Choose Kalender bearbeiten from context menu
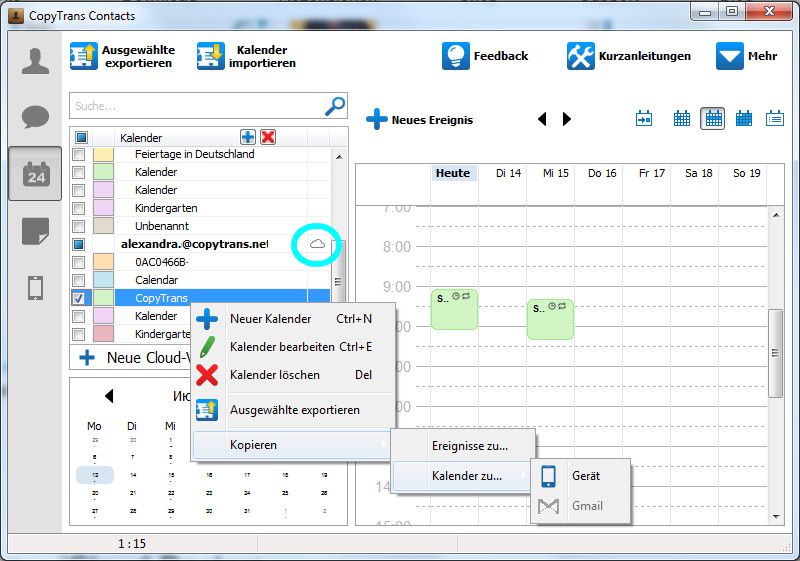Image resolution: width=800 pixels, height=561 pixels. pos(293,347)
